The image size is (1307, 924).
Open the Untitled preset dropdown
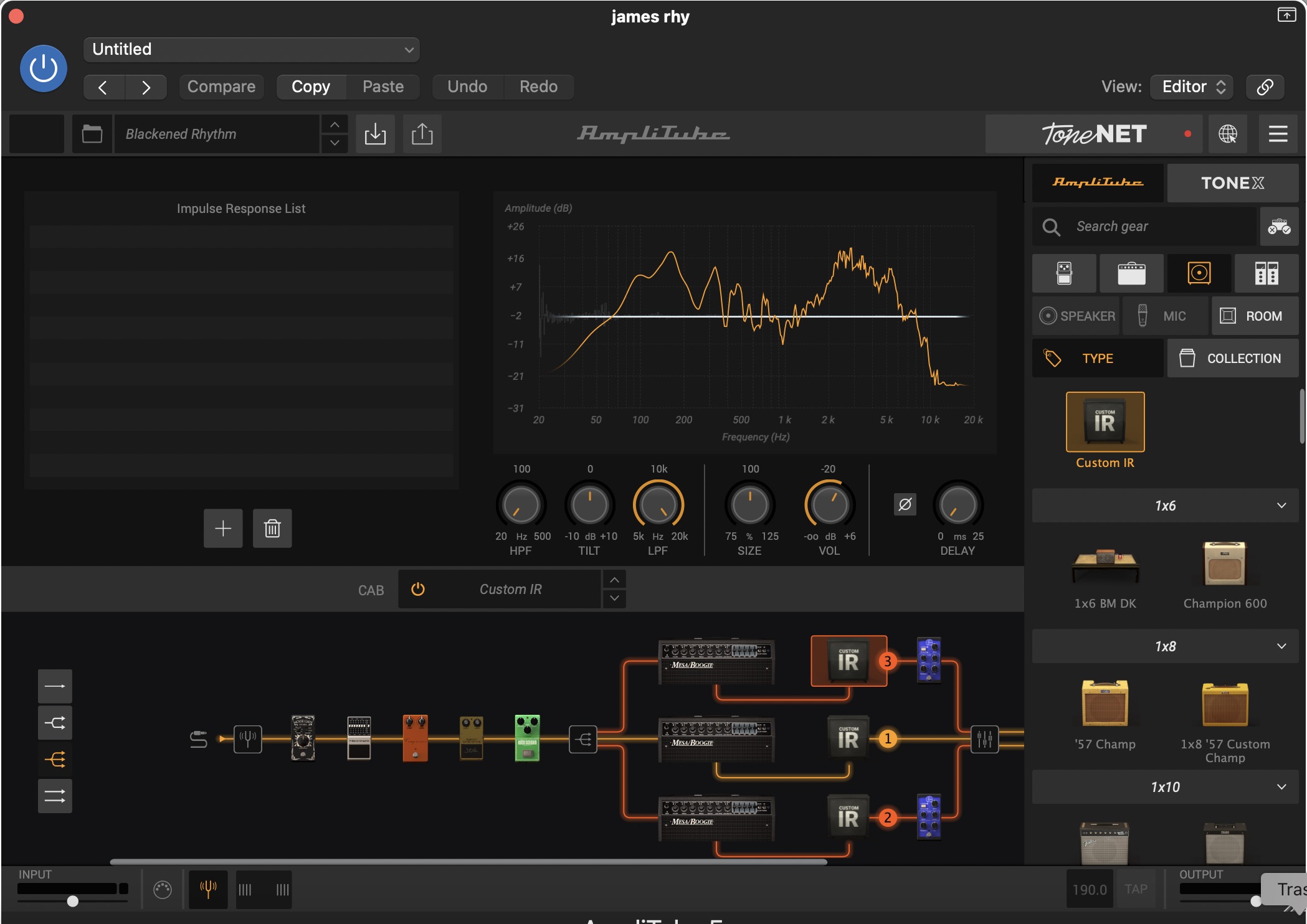pos(251,49)
